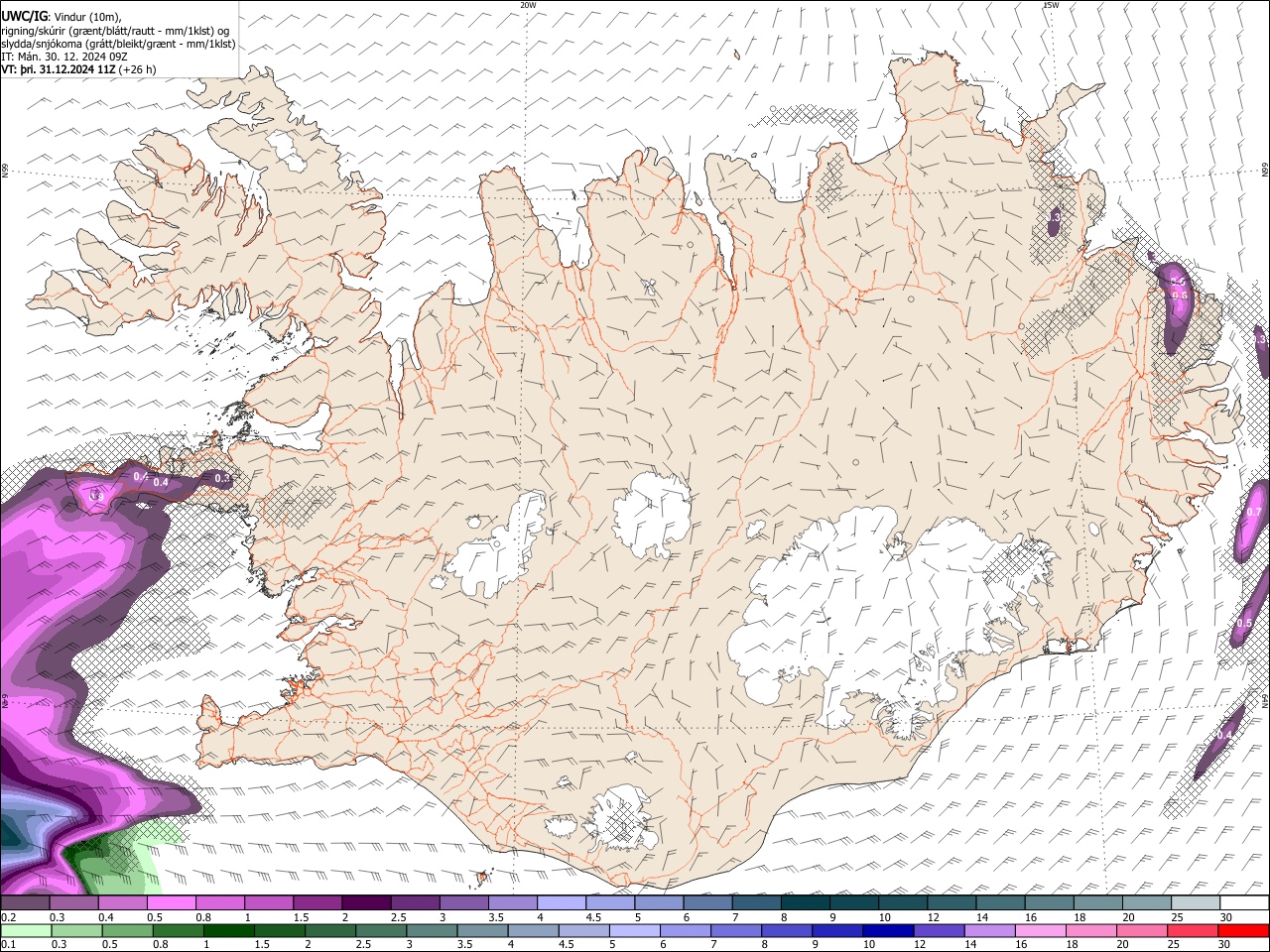Viewport: 1270px width, 952px height.
Task: Click the '15W' longitude label
Action: coord(1051,5)
